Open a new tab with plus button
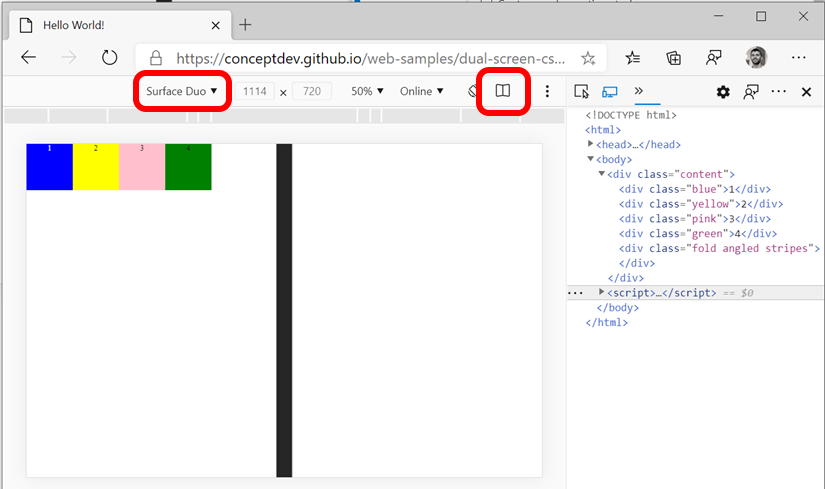 pos(245,25)
